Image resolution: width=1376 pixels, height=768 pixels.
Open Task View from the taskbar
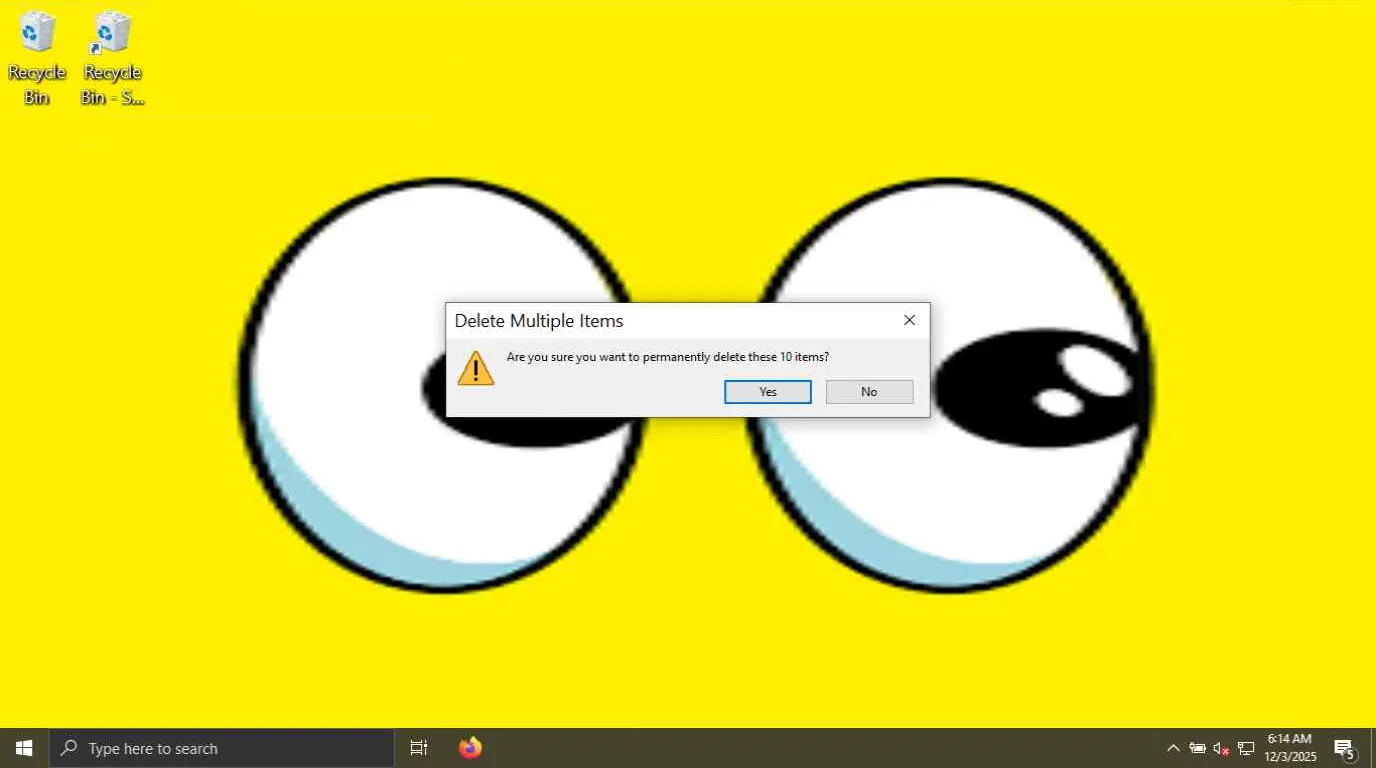tap(419, 748)
